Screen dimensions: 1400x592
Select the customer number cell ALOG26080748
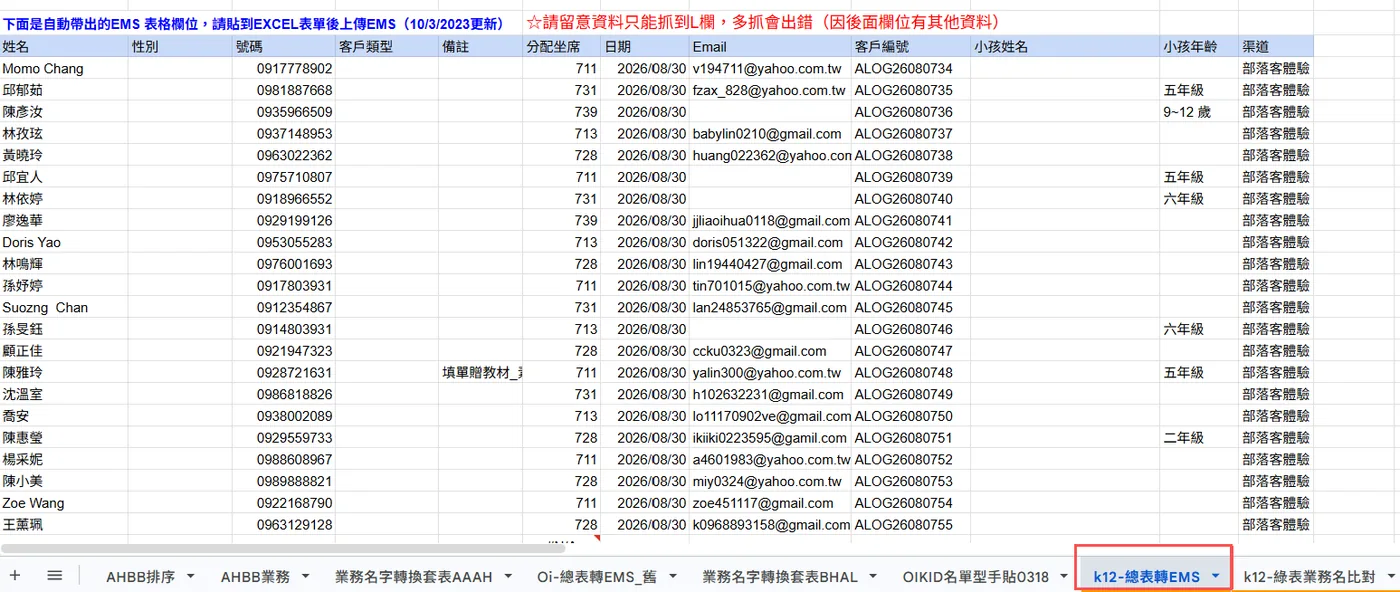(911, 373)
